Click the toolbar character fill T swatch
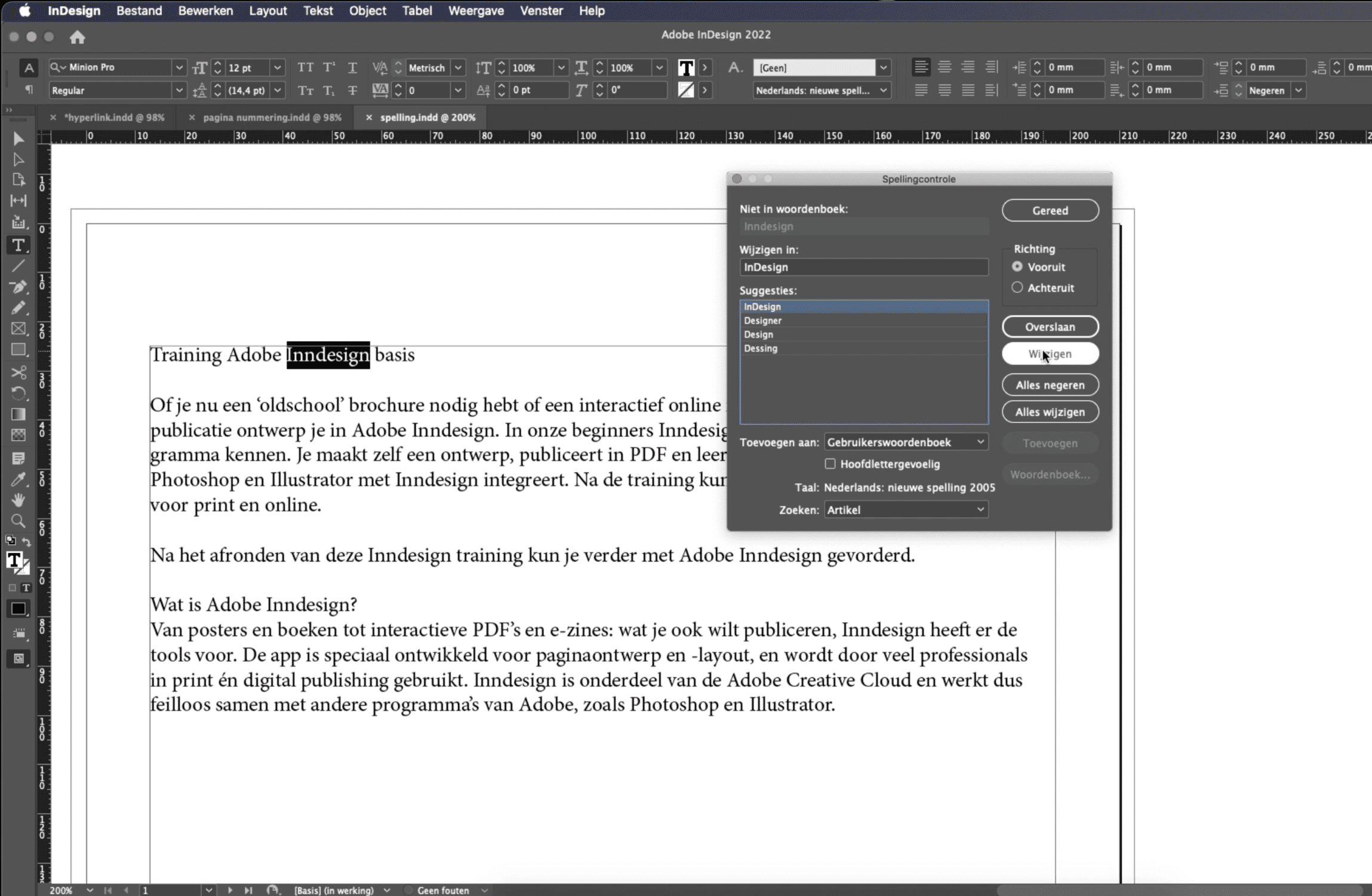 [686, 67]
